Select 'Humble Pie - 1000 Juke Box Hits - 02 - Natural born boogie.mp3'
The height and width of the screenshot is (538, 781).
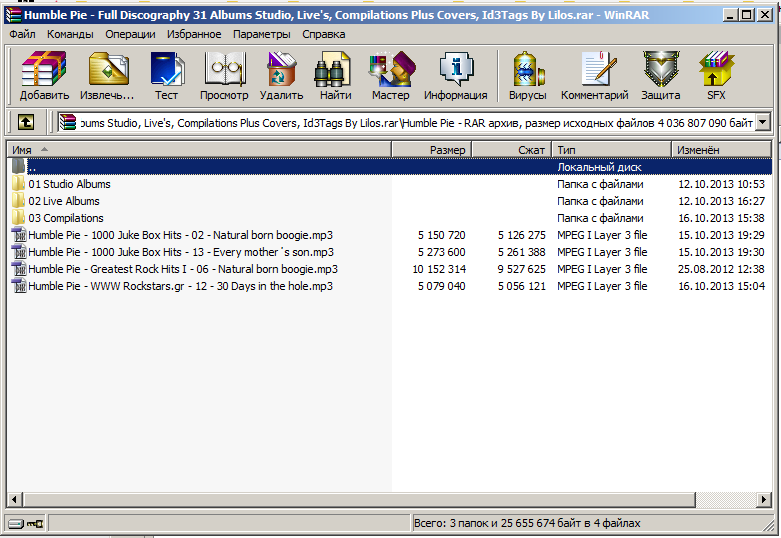(x=180, y=235)
